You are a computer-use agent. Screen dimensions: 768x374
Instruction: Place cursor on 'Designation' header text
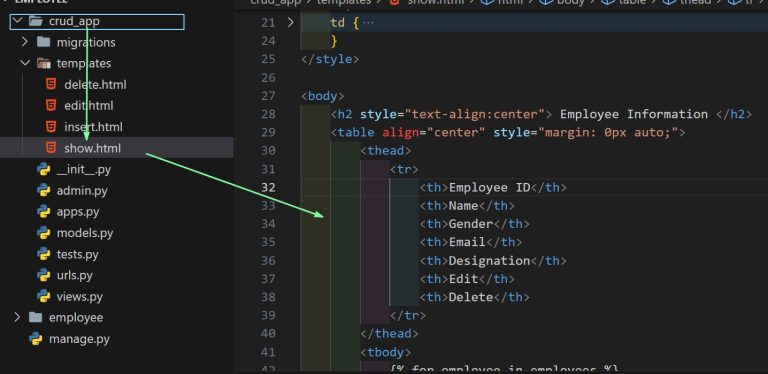click(x=490, y=260)
